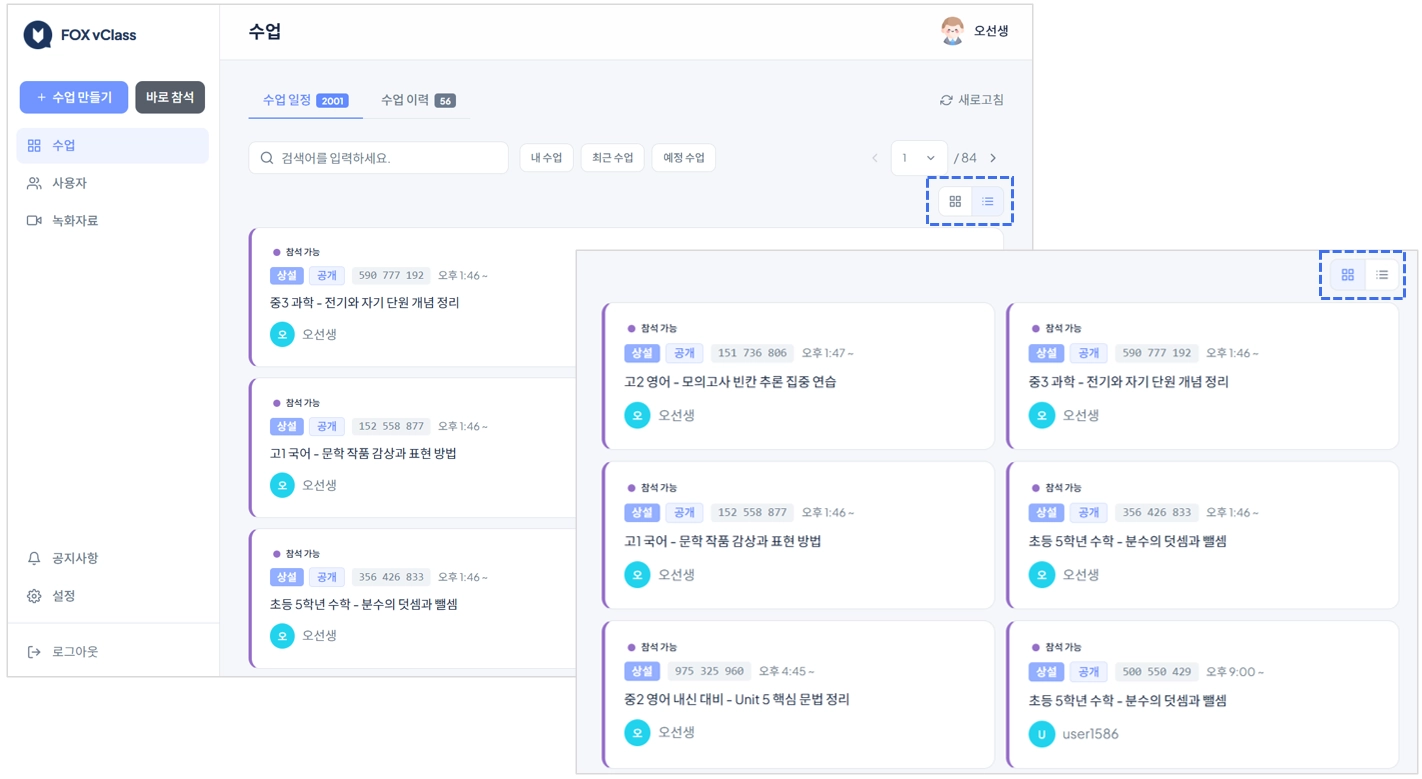The height and width of the screenshot is (779, 1422).
Task: Click the 새로고침 refresh icon
Action: pyautogui.click(x=946, y=100)
